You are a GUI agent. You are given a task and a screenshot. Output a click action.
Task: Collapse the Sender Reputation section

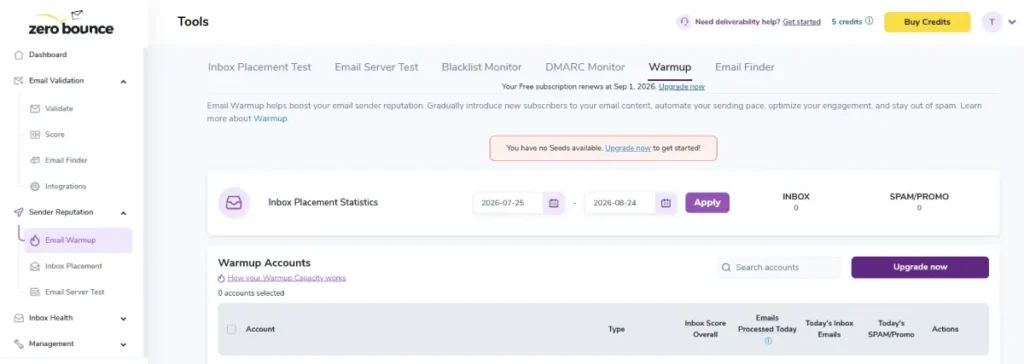click(123, 213)
